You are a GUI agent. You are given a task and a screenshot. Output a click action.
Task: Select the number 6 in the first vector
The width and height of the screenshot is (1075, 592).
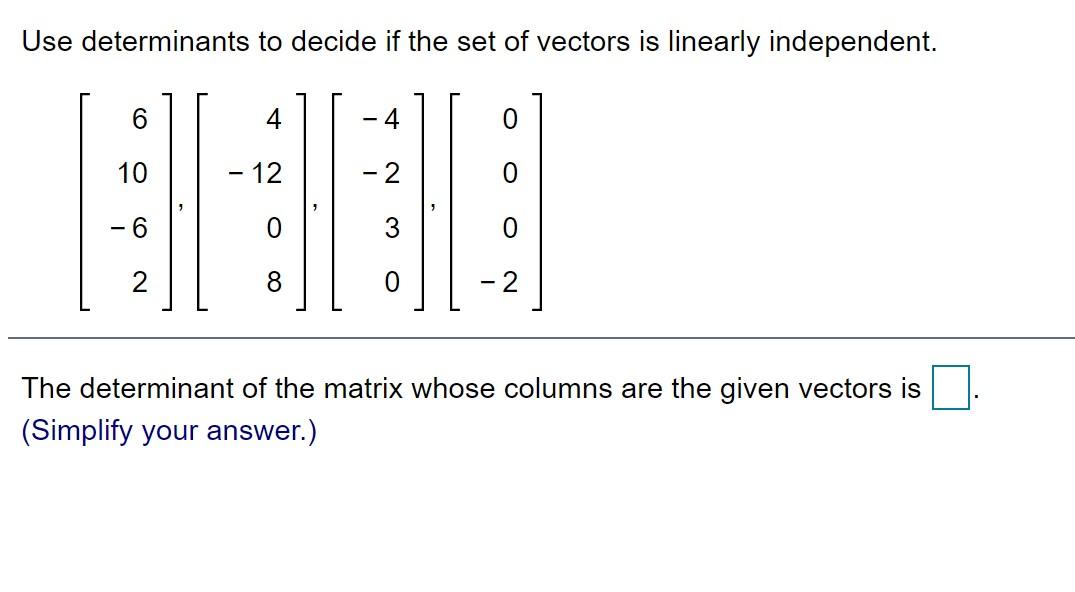(x=140, y=119)
